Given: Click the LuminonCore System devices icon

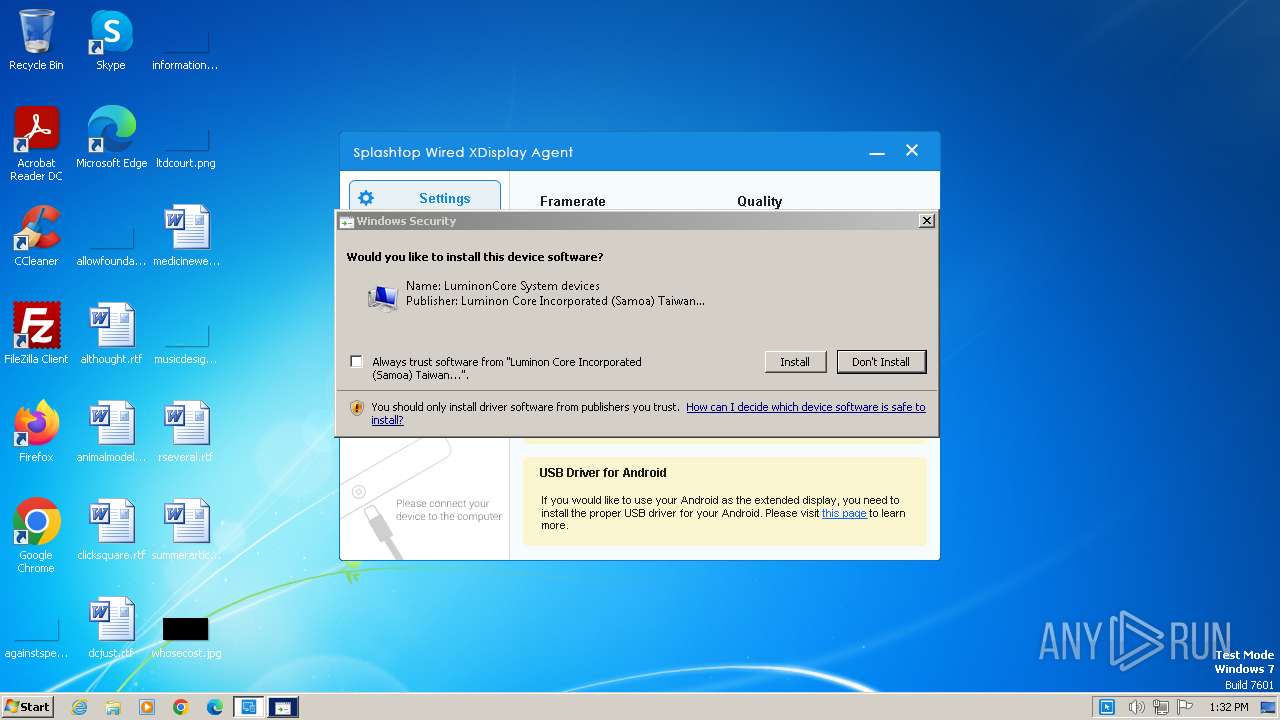Looking at the screenshot, I should (382, 297).
